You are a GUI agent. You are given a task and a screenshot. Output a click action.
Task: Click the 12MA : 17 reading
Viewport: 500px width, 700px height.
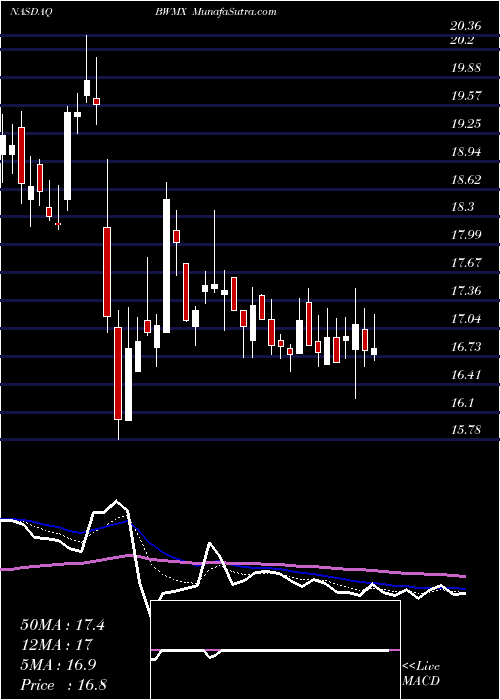(x=56, y=645)
